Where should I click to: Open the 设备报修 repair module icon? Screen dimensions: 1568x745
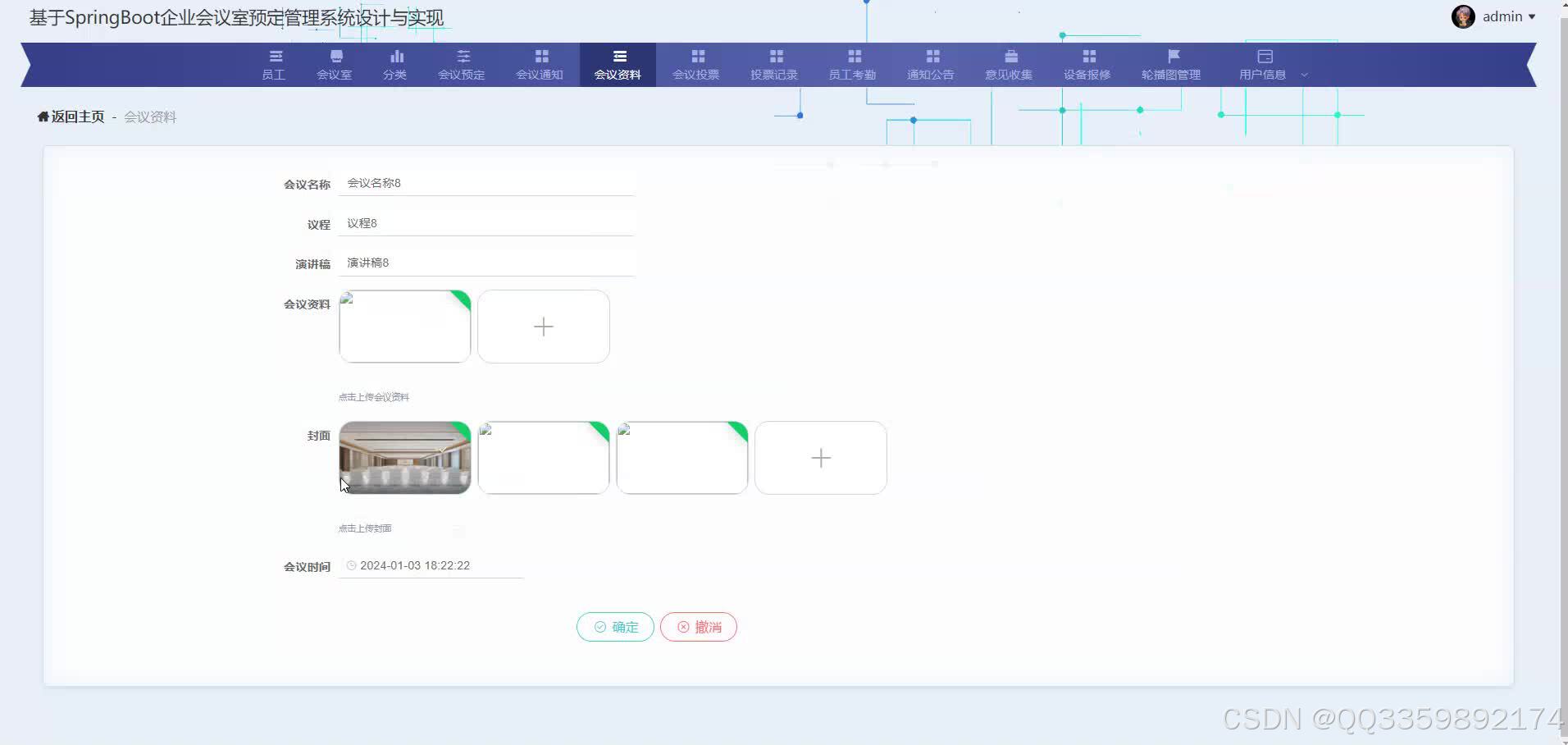click(1088, 55)
